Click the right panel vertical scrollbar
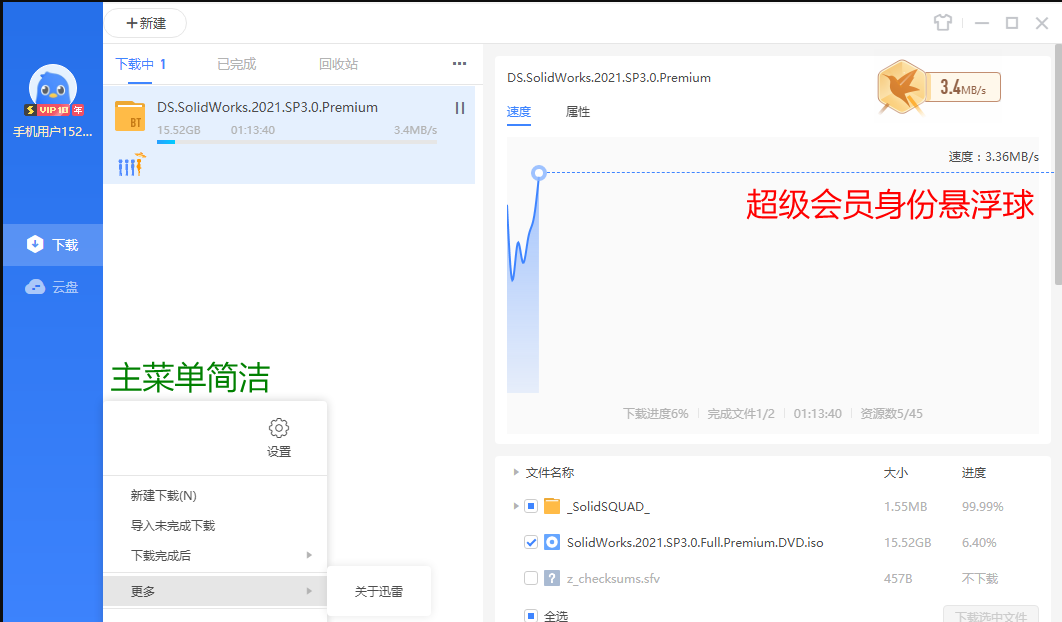This screenshot has height=622, width=1062. tap(1058, 164)
